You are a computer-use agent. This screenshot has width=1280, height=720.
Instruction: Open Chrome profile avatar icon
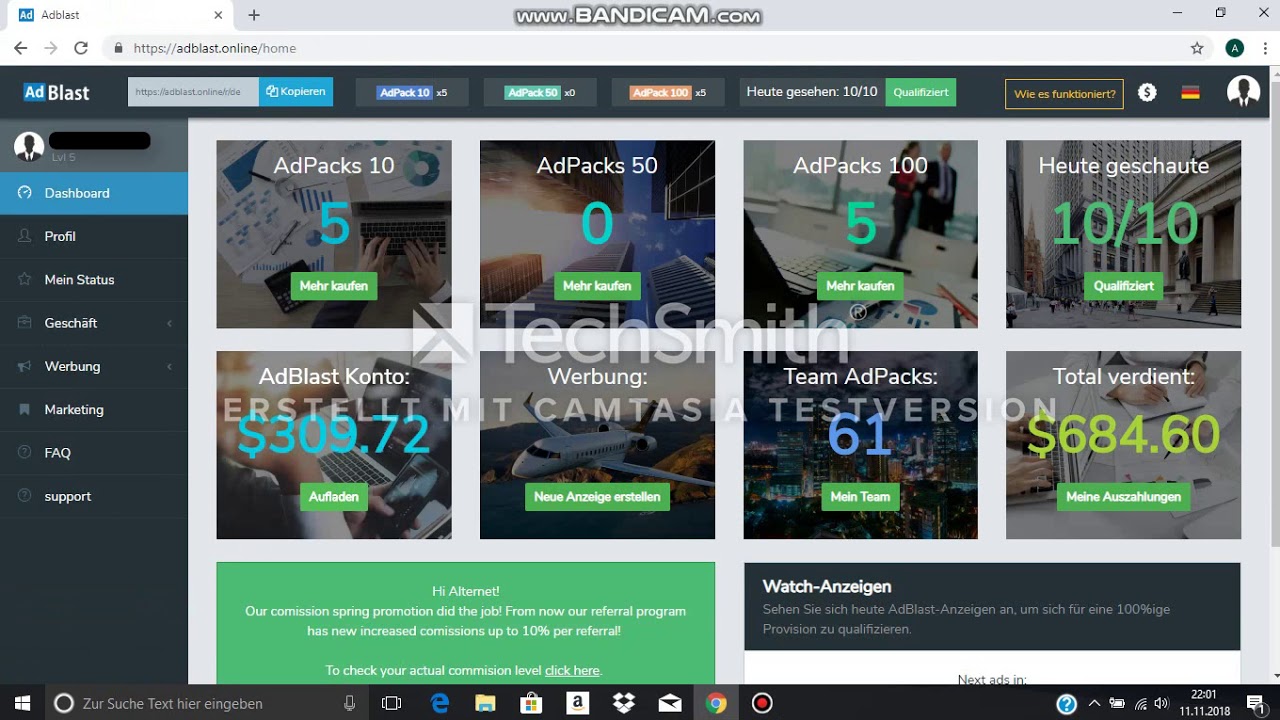pyautogui.click(x=1235, y=48)
